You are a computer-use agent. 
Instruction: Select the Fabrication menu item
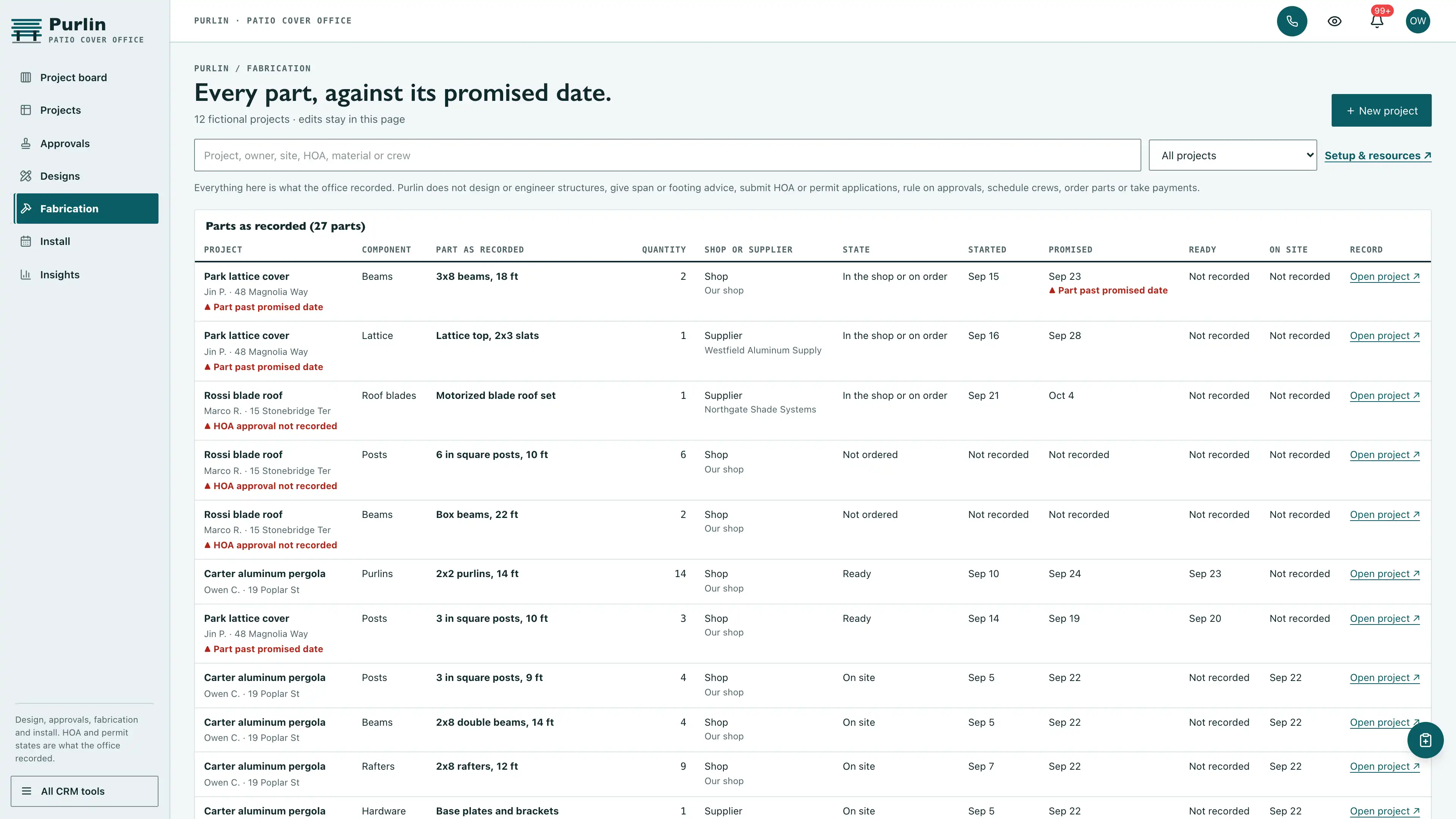click(x=86, y=209)
